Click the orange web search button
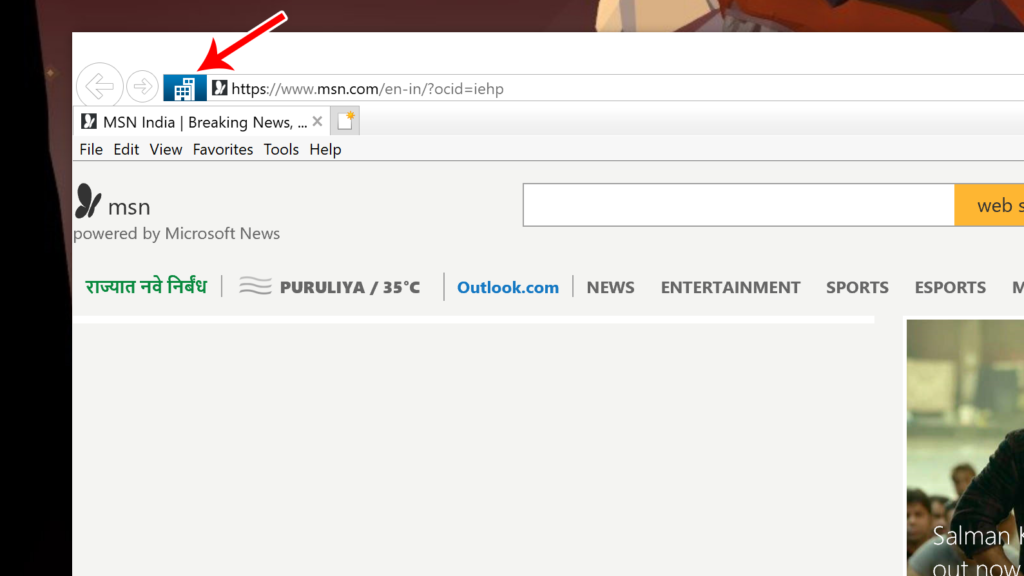The height and width of the screenshot is (576, 1024). [989, 205]
